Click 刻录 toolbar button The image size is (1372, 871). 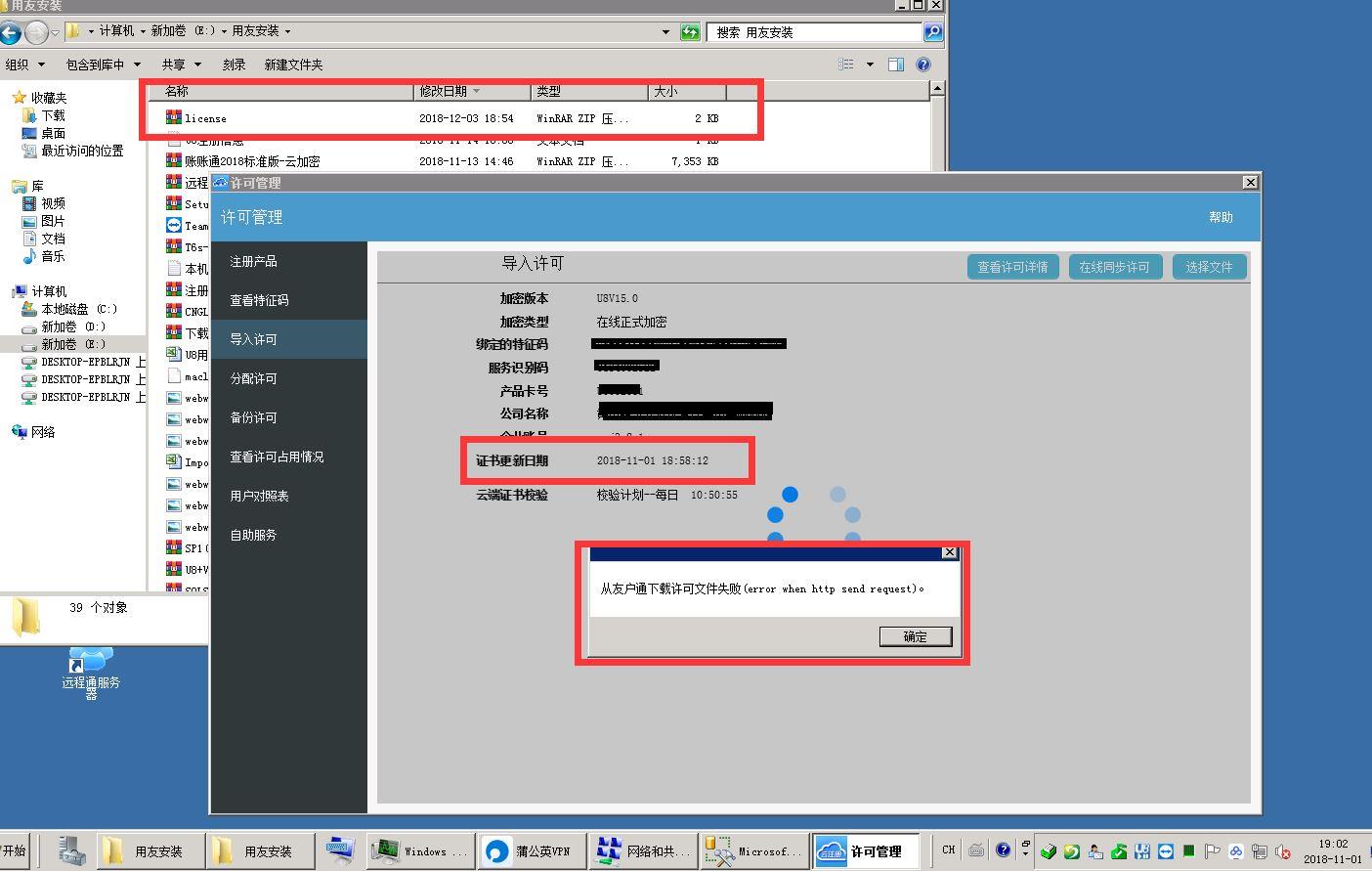coord(234,65)
